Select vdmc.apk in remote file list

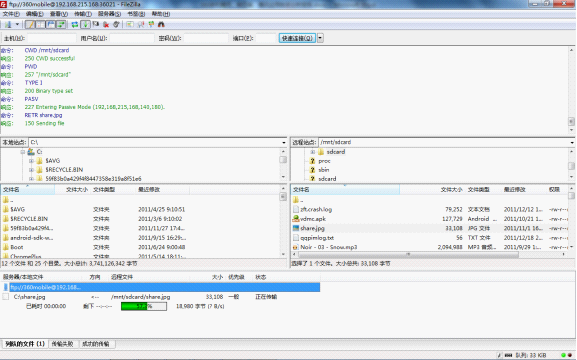(313, 219)
